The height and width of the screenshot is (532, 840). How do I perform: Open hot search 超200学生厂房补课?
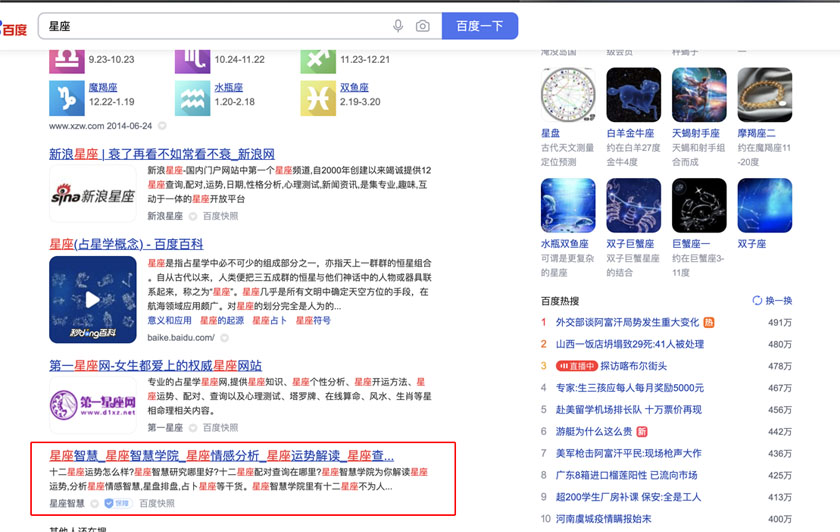coord(628,497)
